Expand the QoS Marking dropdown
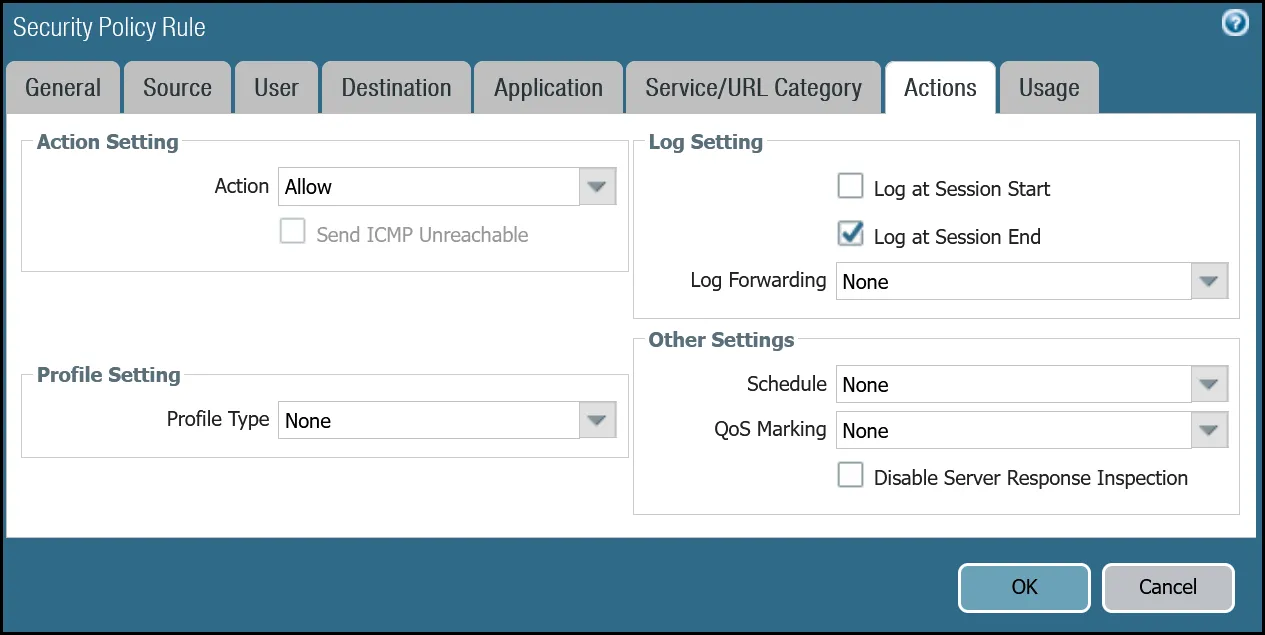Viewport: 1265px width, 635px height. click(1208, 430)
